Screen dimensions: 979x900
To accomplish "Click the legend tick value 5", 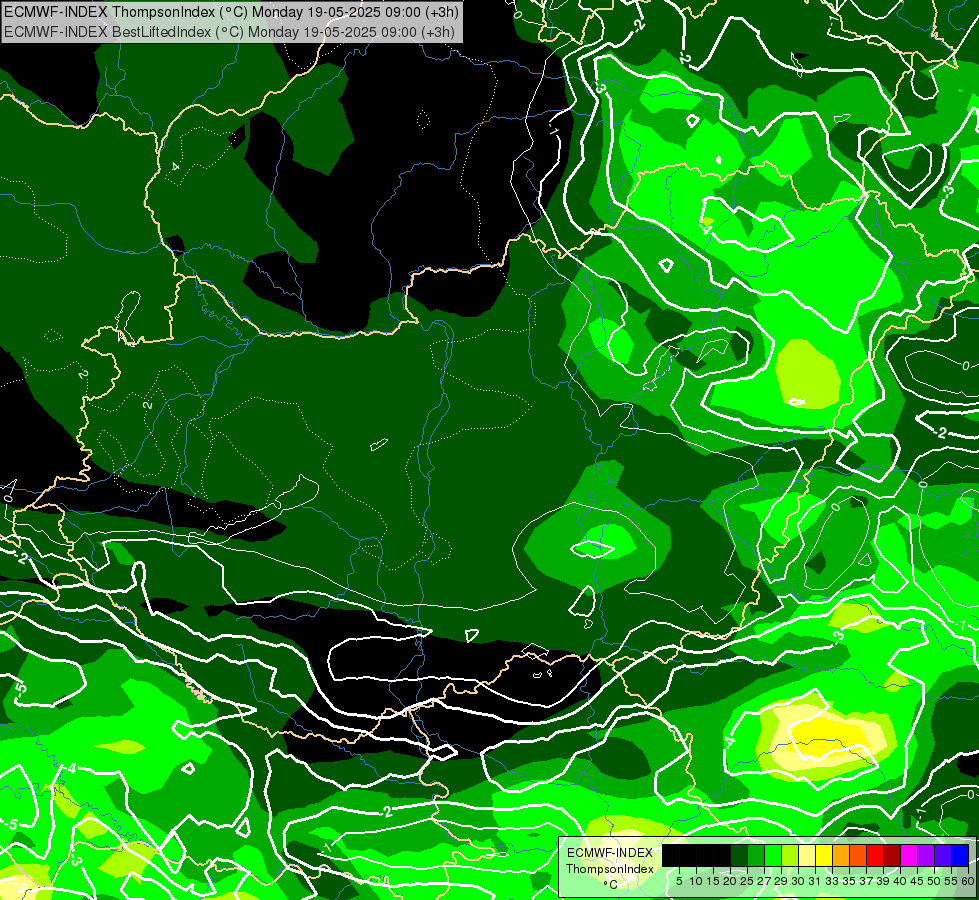I will pos(679,881).
